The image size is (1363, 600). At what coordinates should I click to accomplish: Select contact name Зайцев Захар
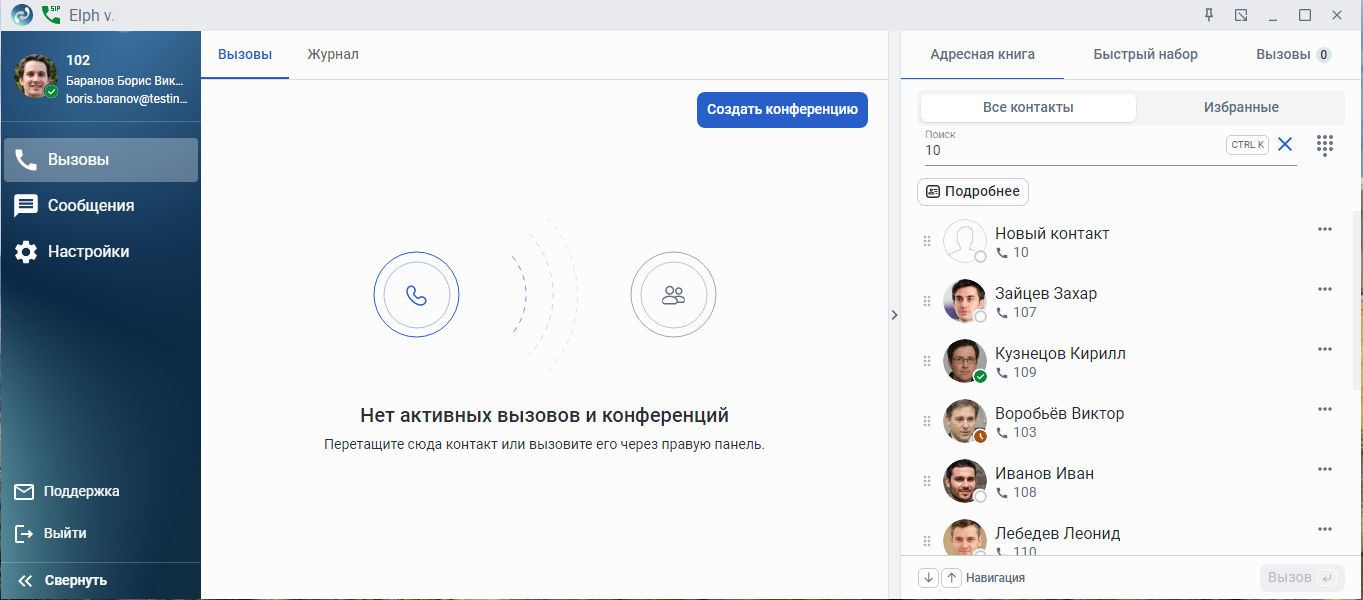(1046, 293)
